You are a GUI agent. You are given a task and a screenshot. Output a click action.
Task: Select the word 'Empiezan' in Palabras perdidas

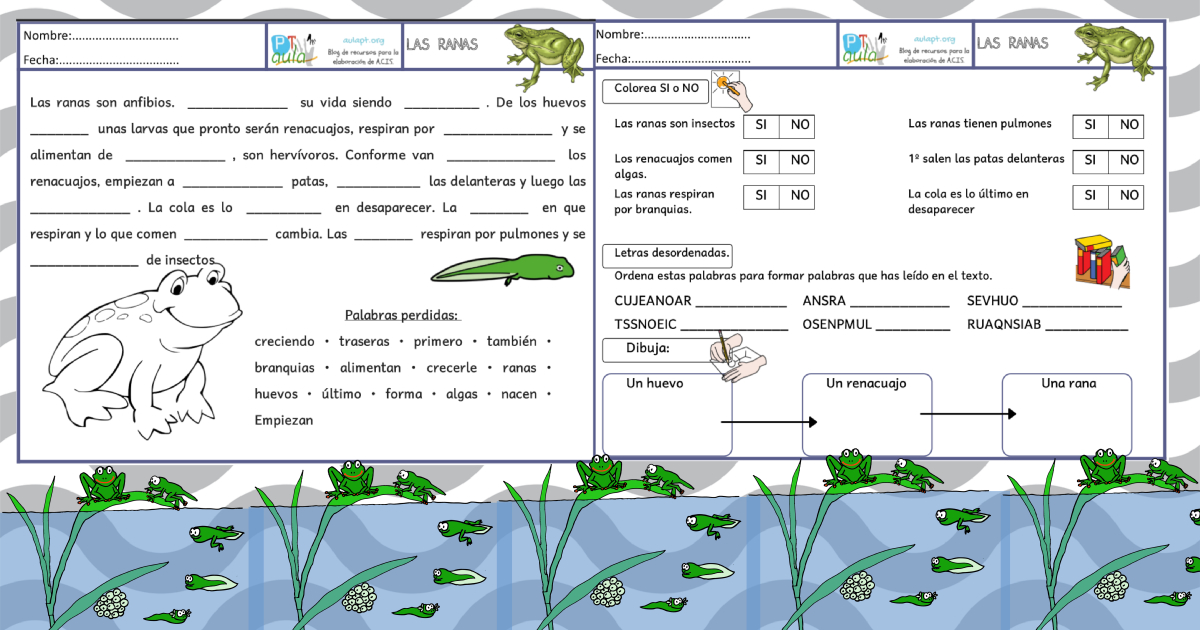pyautogui.click(x=284, y=421)
